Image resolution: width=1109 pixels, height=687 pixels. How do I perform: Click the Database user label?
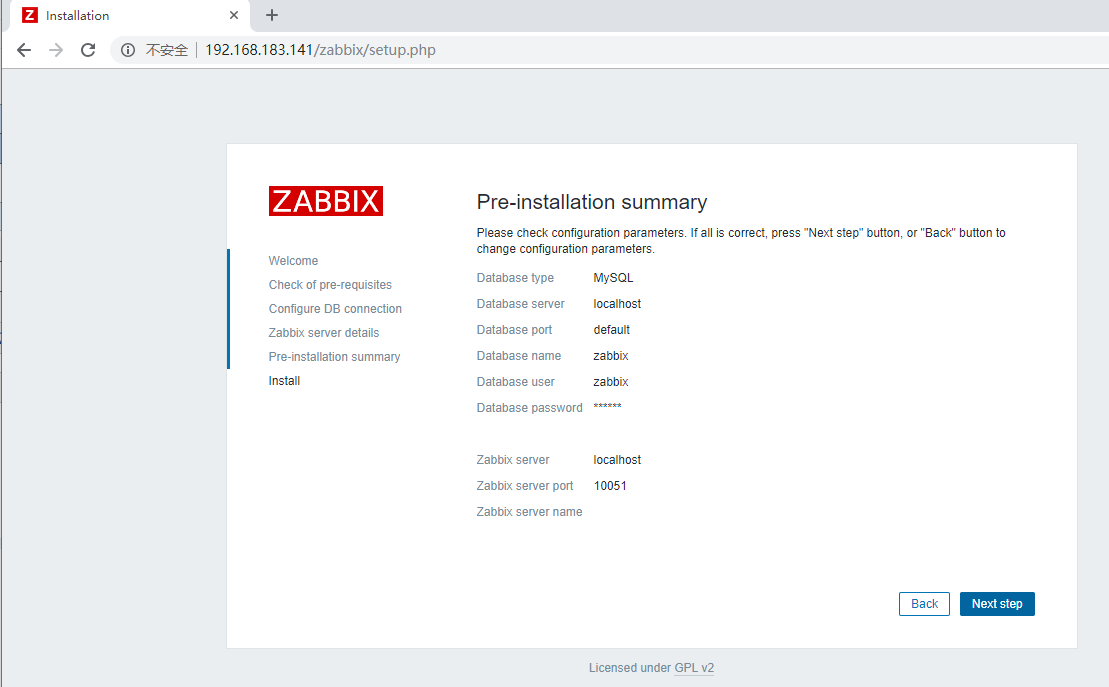pos(516,382)
